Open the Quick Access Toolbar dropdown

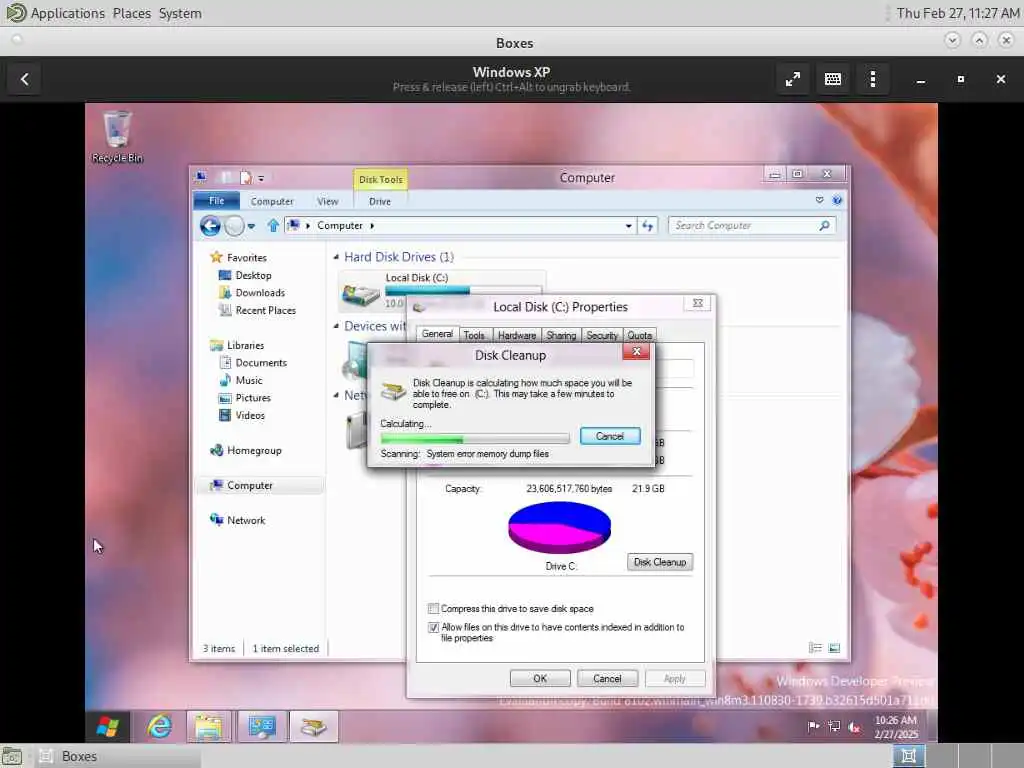click(261, 178)
